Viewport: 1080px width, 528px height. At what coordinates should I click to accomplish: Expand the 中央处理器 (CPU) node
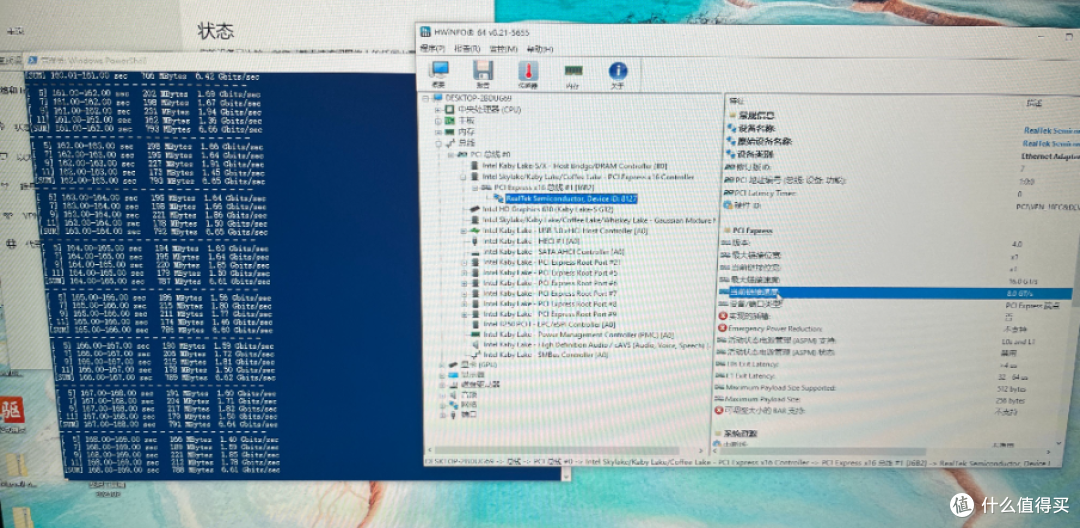[x=437, y=109]
